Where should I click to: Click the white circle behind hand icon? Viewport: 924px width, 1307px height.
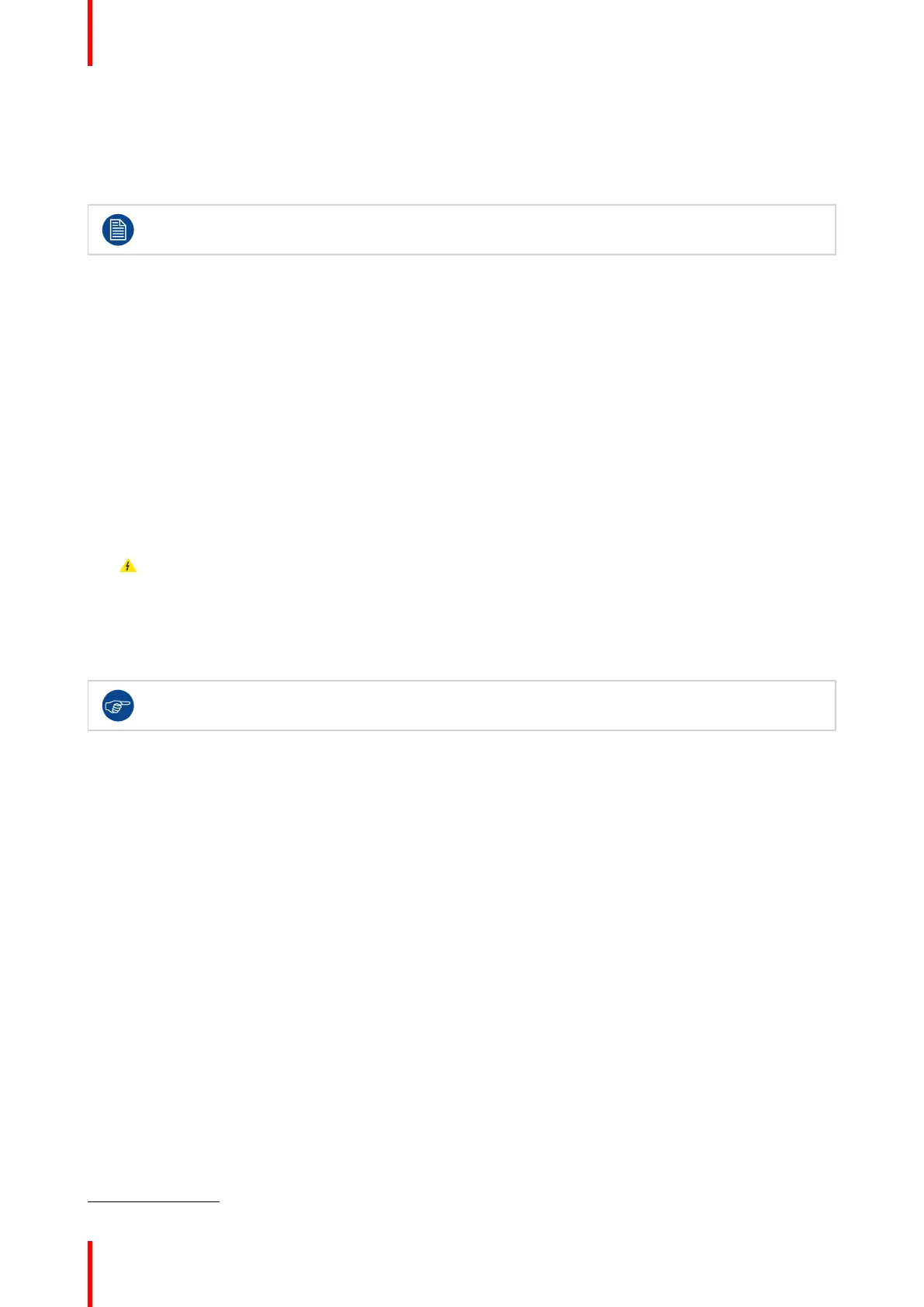[118, 706]
